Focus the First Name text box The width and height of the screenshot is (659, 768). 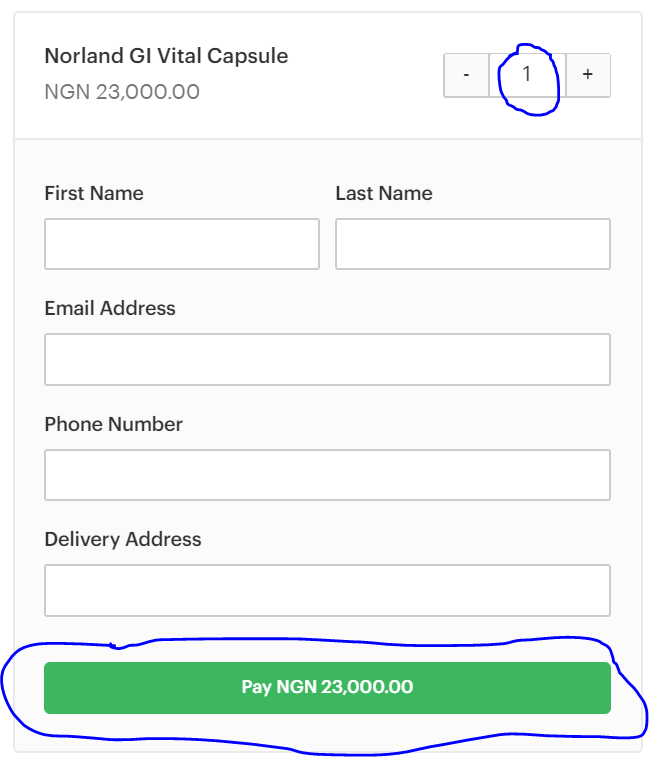(182, 244)
